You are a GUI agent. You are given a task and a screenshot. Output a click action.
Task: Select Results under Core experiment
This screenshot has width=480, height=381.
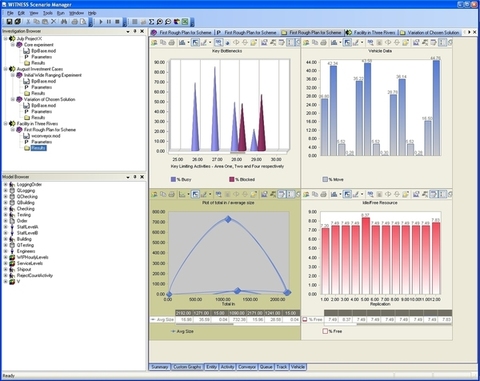coord(38,63)
